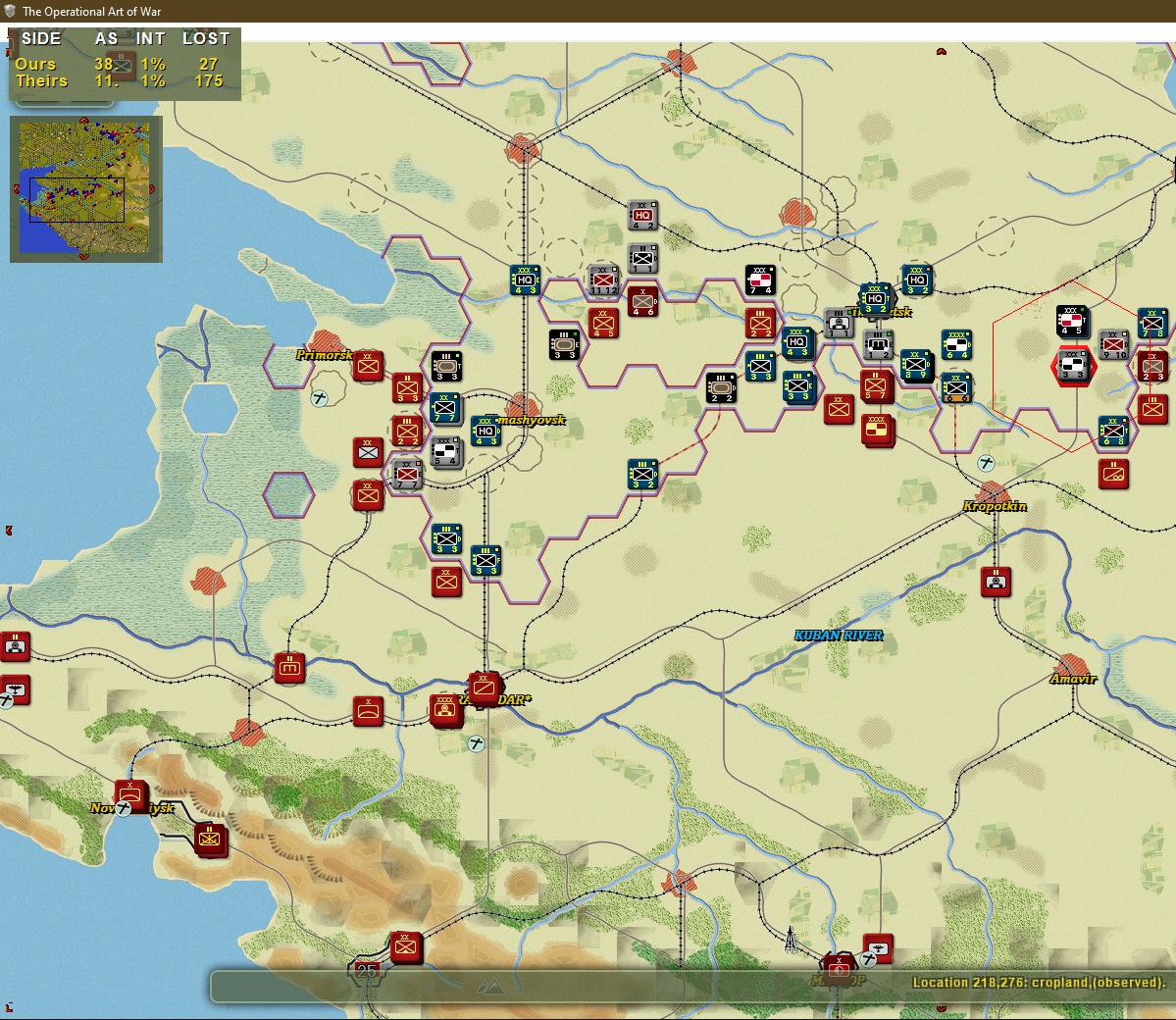The width and height of the screenshot is (1176, 1020).
Task: Click the 'INT' column header
Action: pyautogui.click(x=150, y=38)
